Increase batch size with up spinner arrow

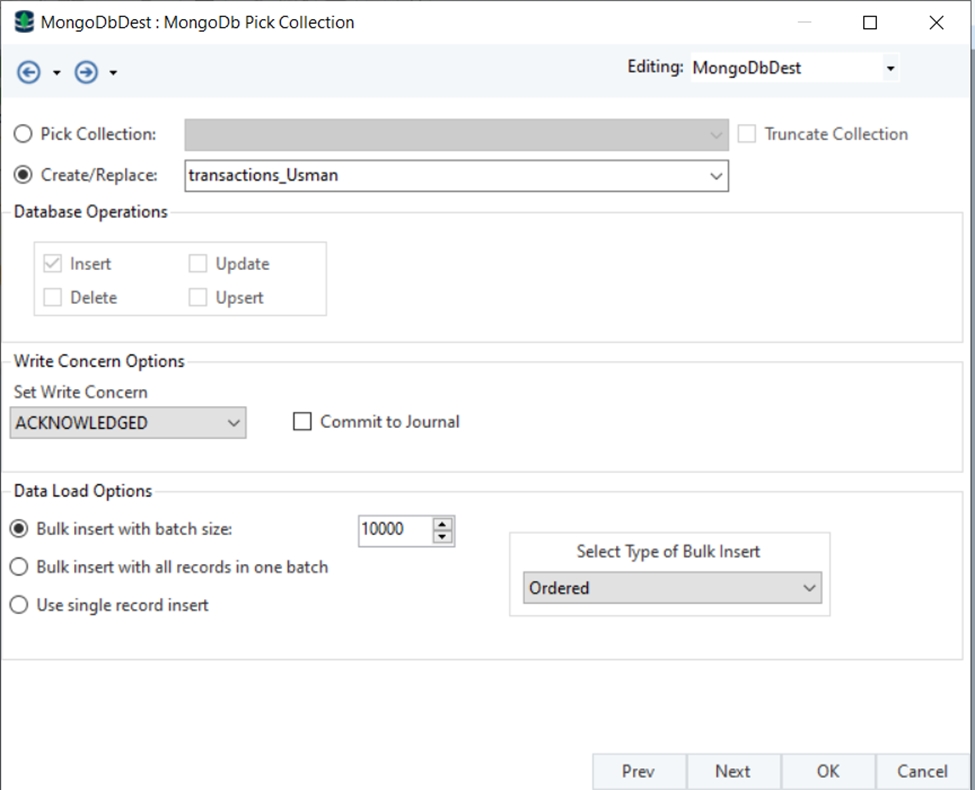[442, 523]
